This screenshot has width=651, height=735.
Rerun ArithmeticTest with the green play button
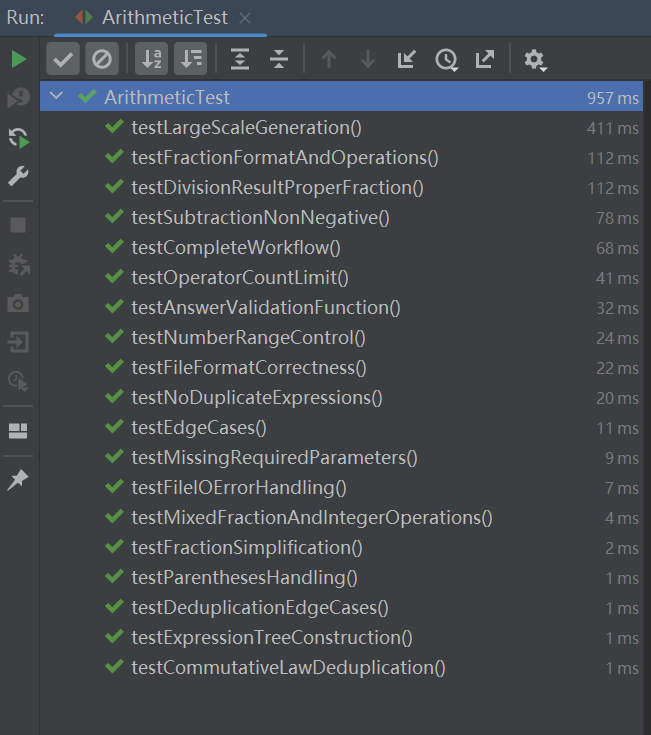pyautogui.click(x=18, y=60)
